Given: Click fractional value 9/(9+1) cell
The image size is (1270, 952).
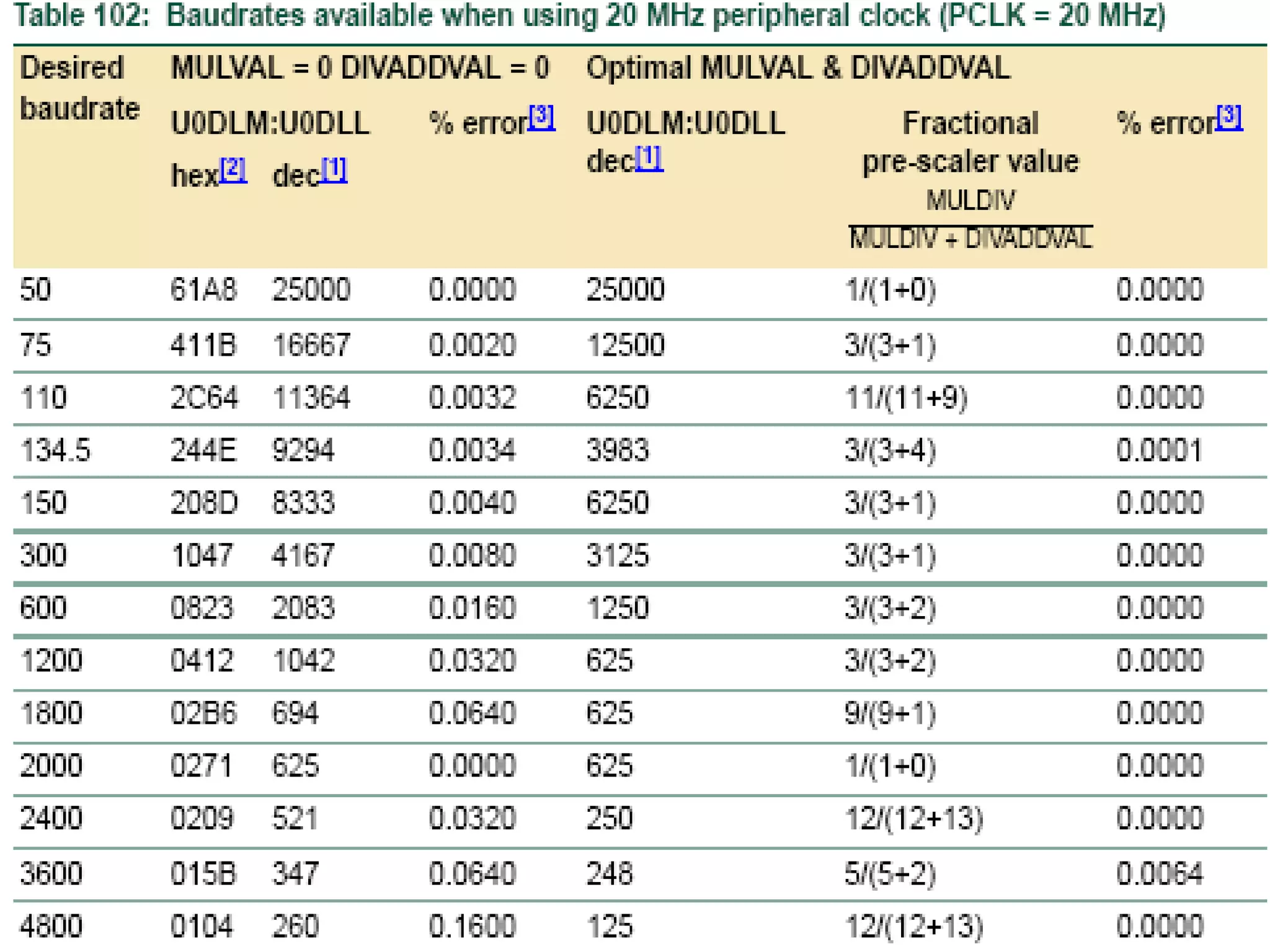Looking at the screenshot, I should [890, 713].
